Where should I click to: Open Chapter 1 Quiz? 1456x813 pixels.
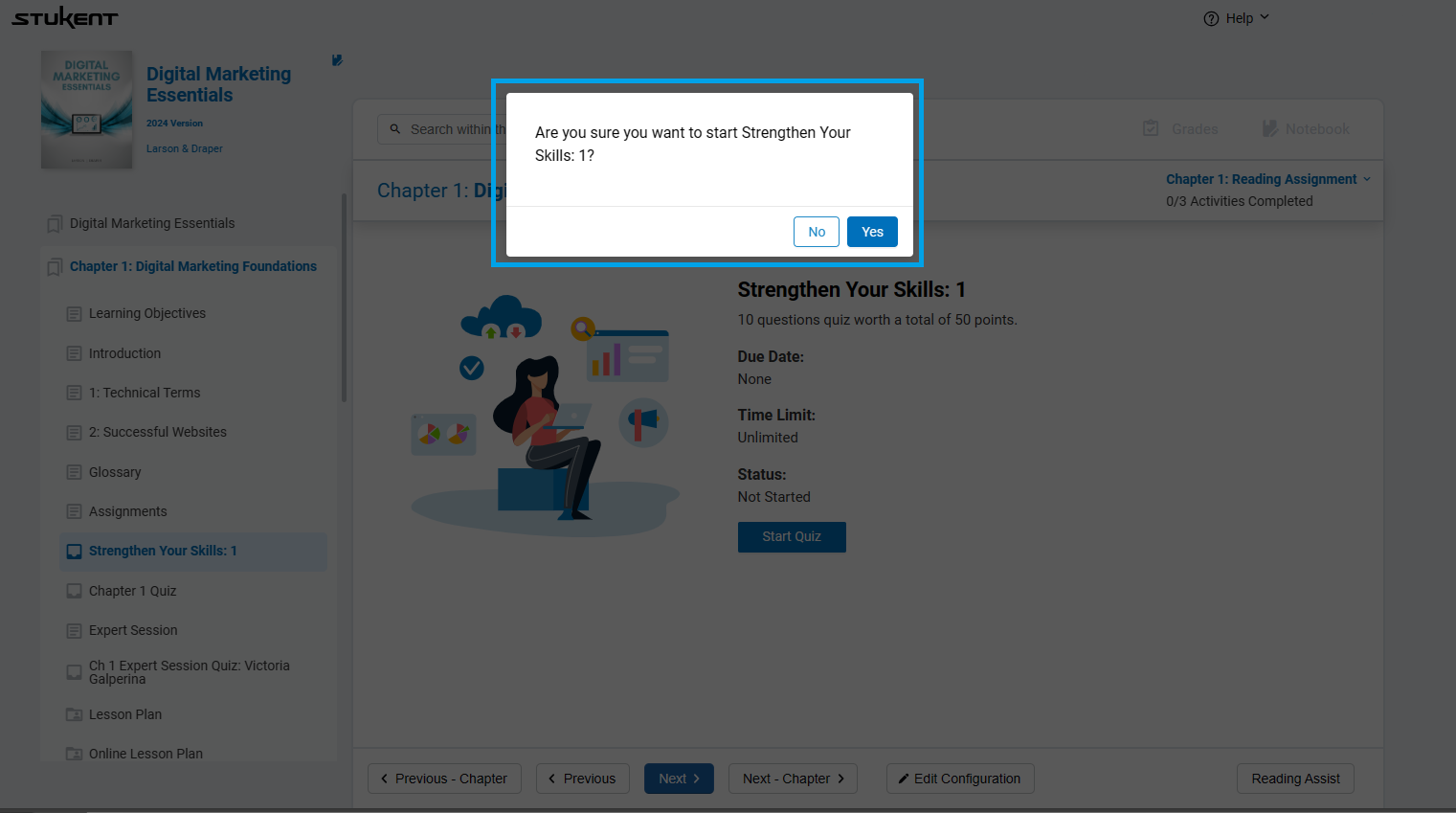[132, 591]
